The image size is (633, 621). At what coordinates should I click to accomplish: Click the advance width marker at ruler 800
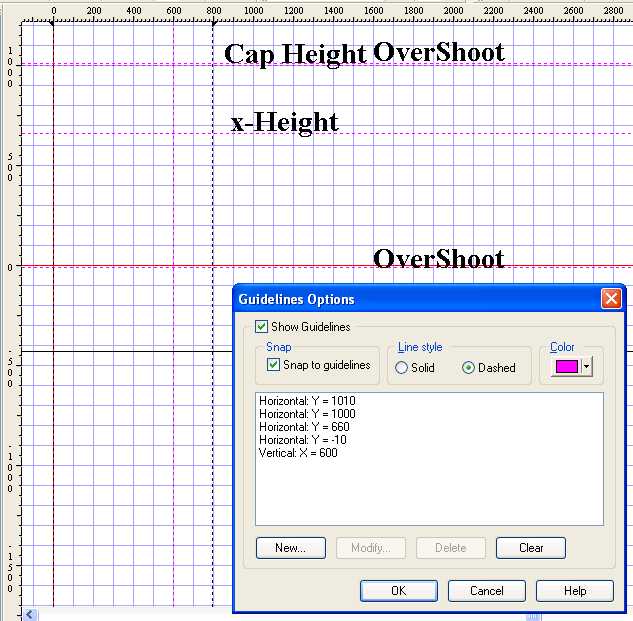214,24
